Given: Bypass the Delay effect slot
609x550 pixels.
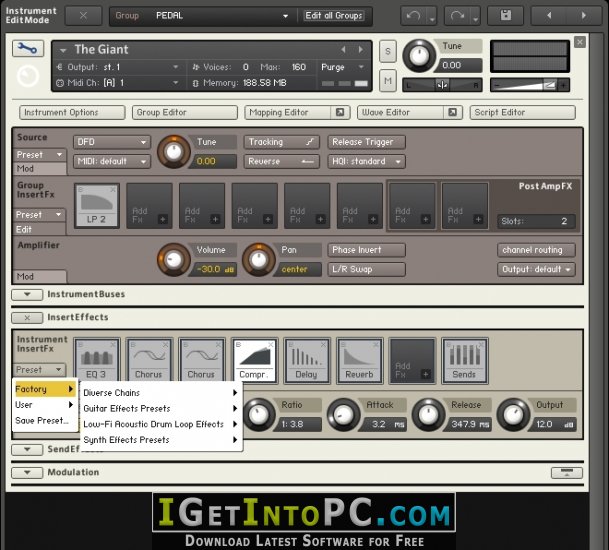Looking at the screenshot, I should tap(291, 345).
